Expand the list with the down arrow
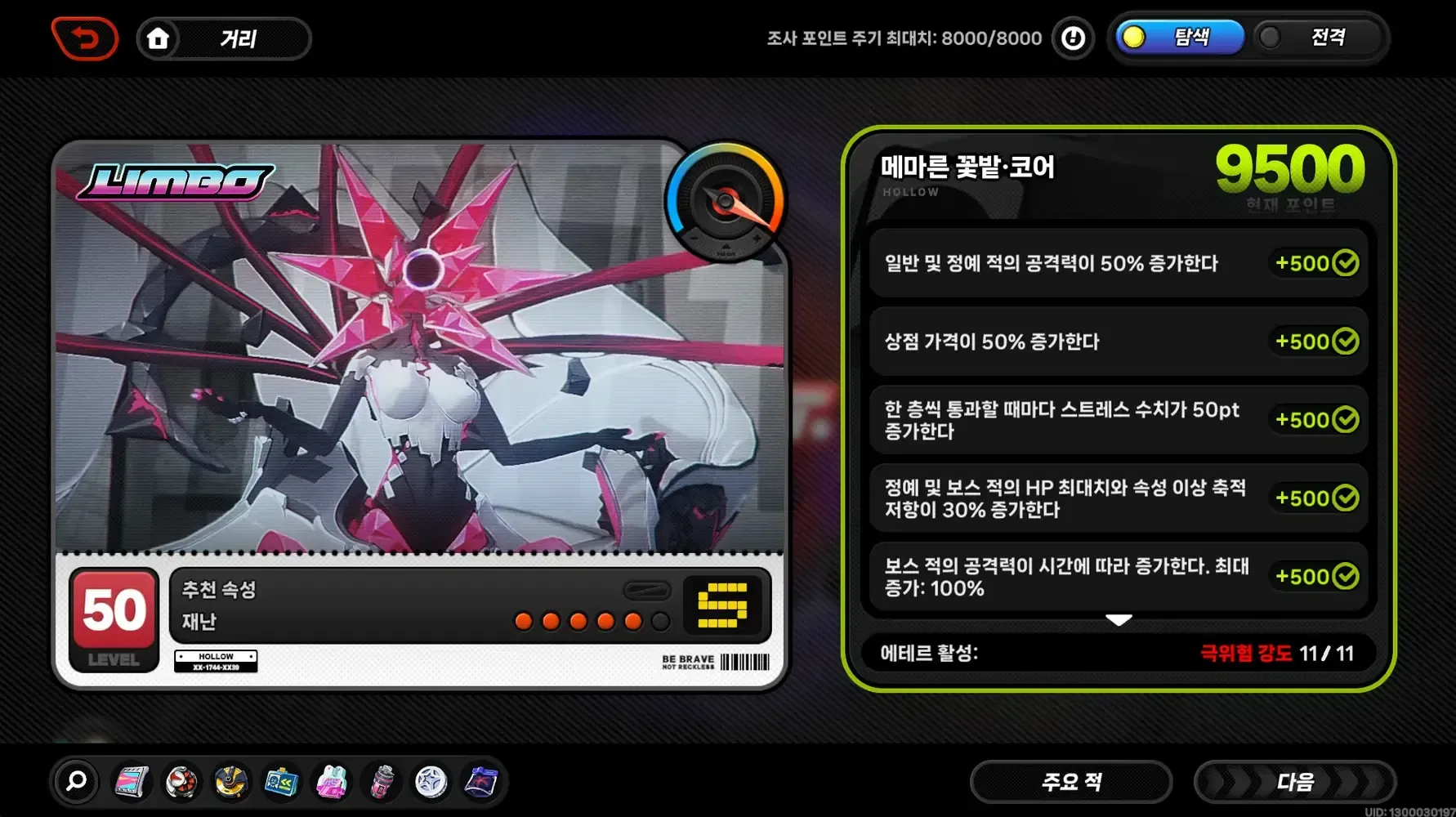Viewport: 1456px width, 817px height. [1119, 619]
